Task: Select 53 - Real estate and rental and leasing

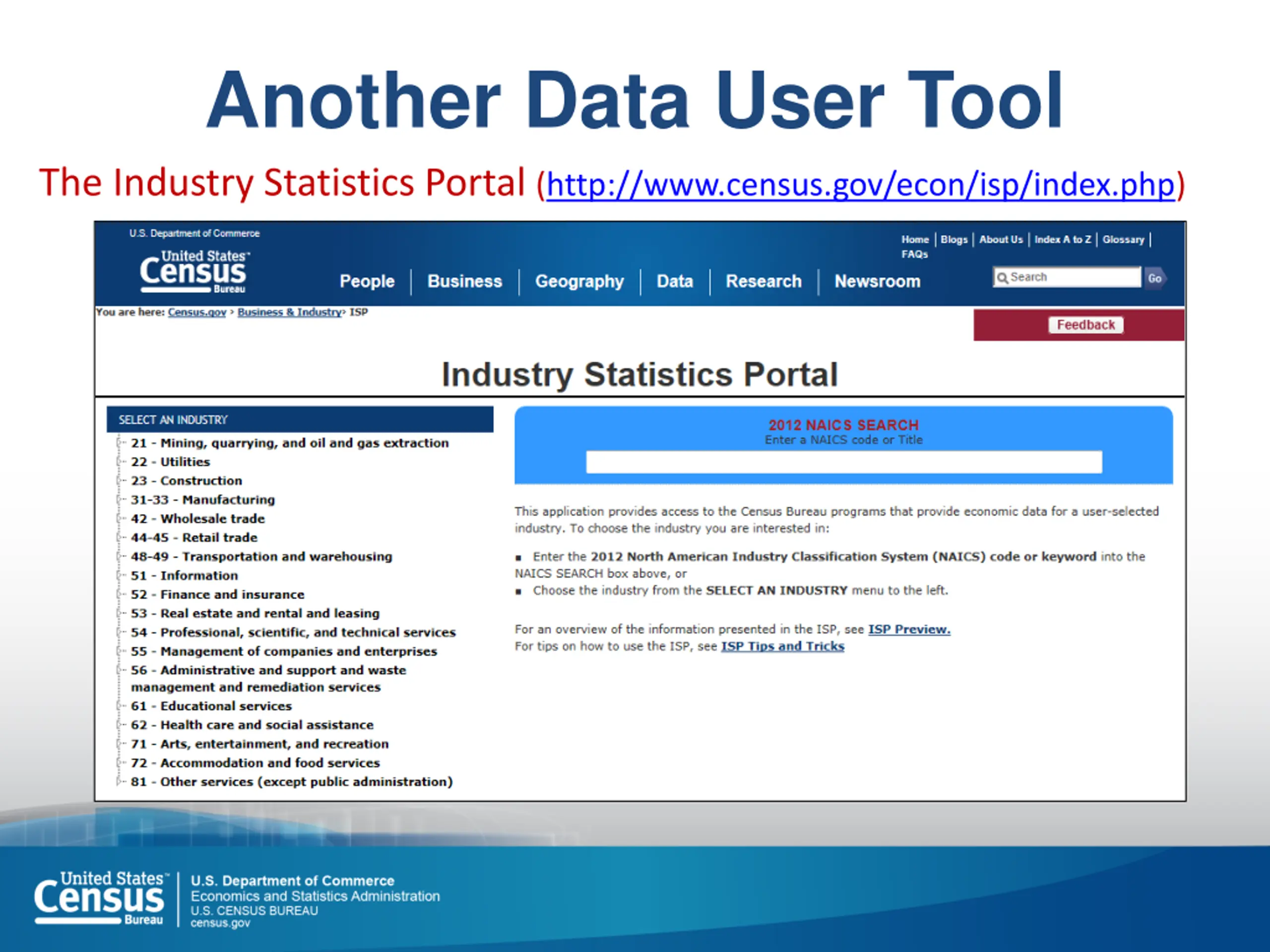Action: pos(255,613)
